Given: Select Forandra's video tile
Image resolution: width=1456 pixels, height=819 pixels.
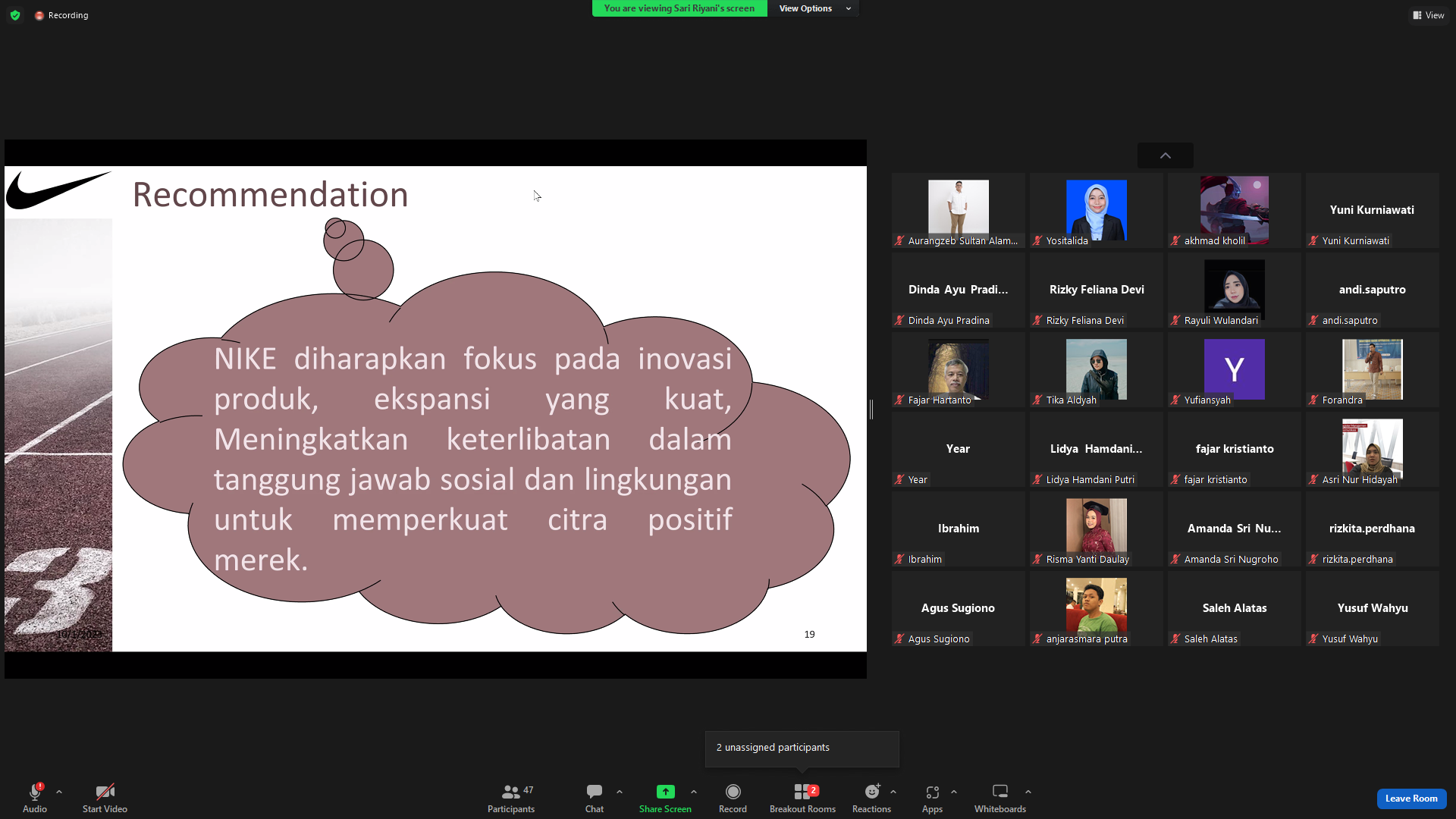Looking at the screenshot, I should point(1372,369).
